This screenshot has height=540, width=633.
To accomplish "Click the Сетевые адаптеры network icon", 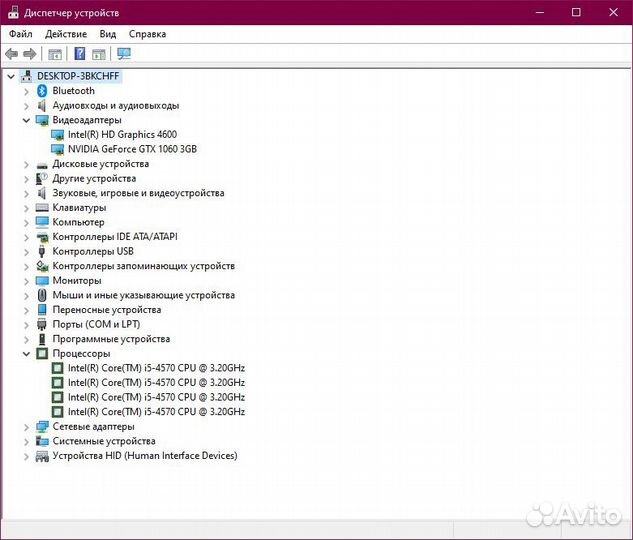I will pos(42,427).
